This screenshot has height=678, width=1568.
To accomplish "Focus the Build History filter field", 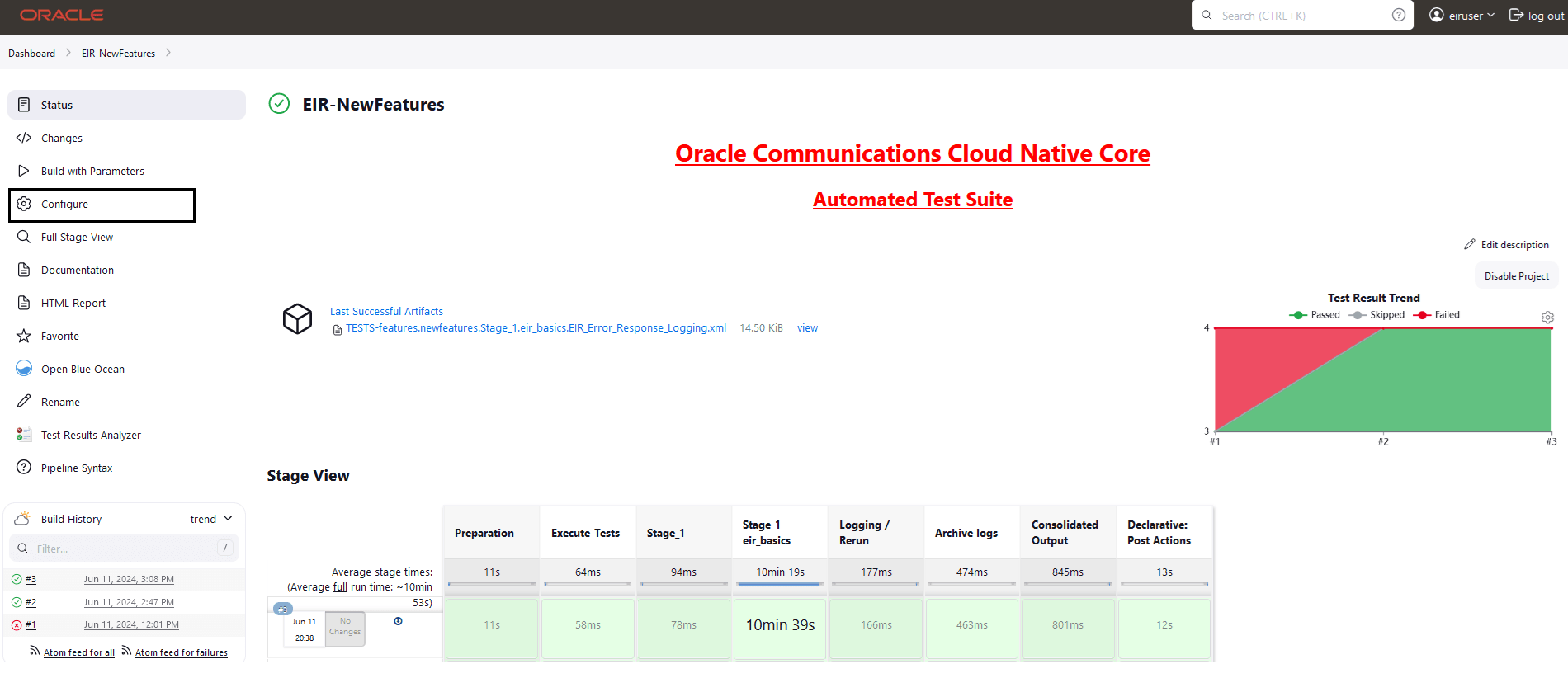I will coord(124,549).
